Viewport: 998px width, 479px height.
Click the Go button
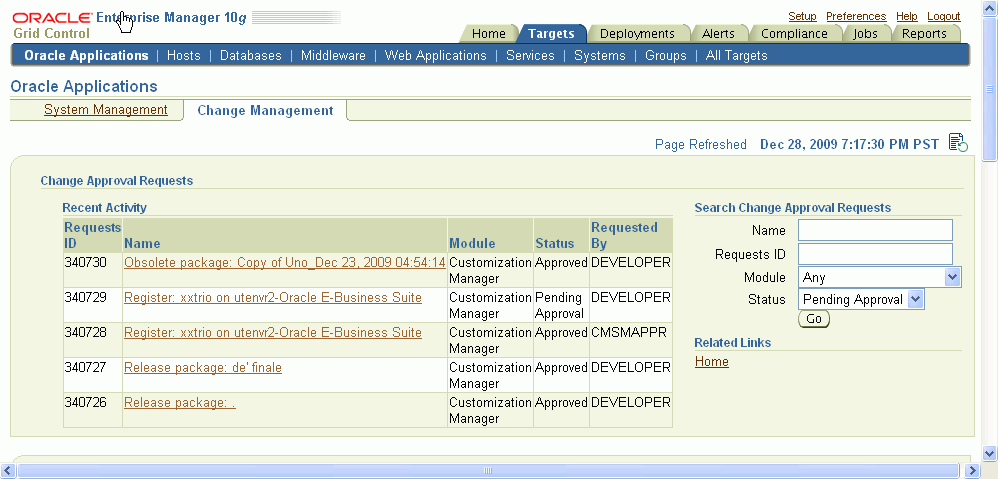tap(814, 319)
